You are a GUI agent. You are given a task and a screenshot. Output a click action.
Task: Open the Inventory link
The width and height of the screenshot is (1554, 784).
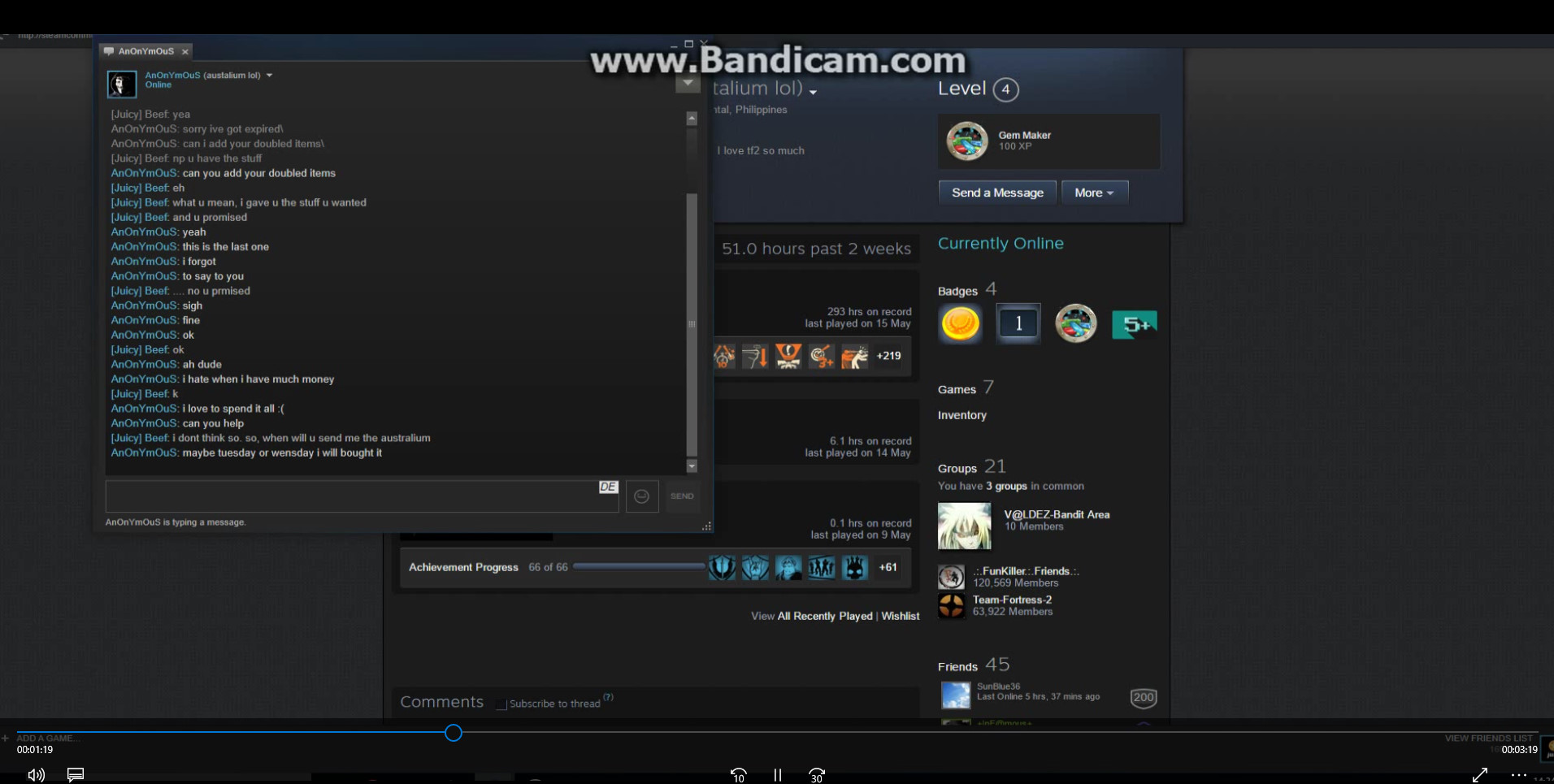(961, 415)
